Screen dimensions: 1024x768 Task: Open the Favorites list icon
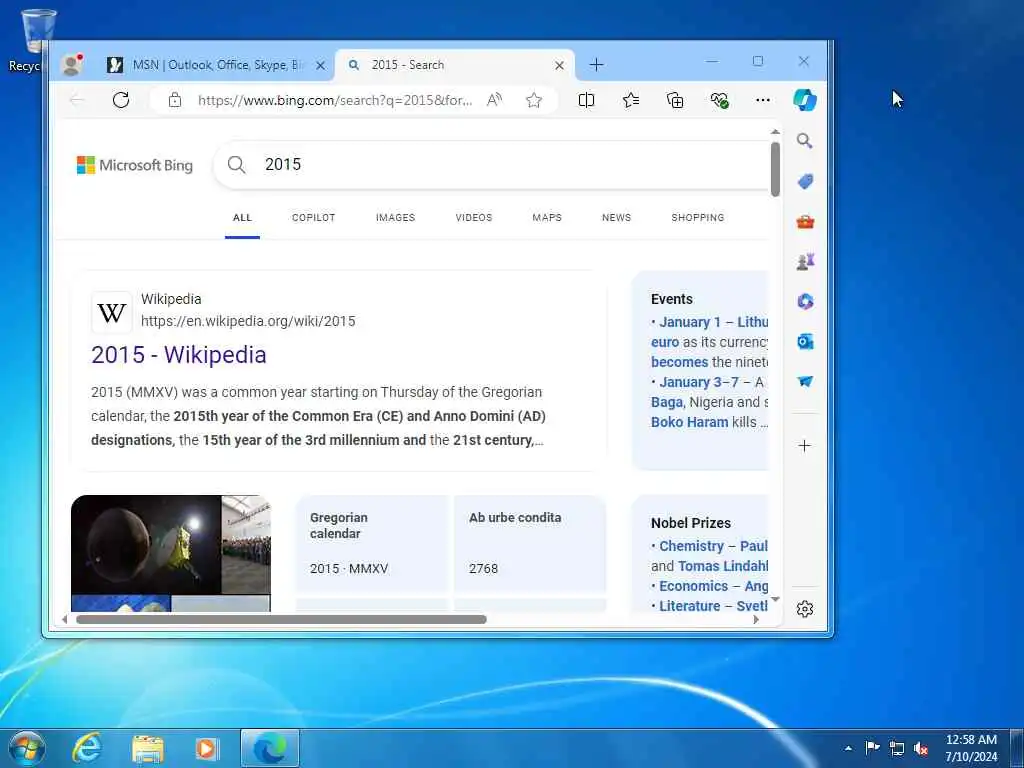(631, 100)
